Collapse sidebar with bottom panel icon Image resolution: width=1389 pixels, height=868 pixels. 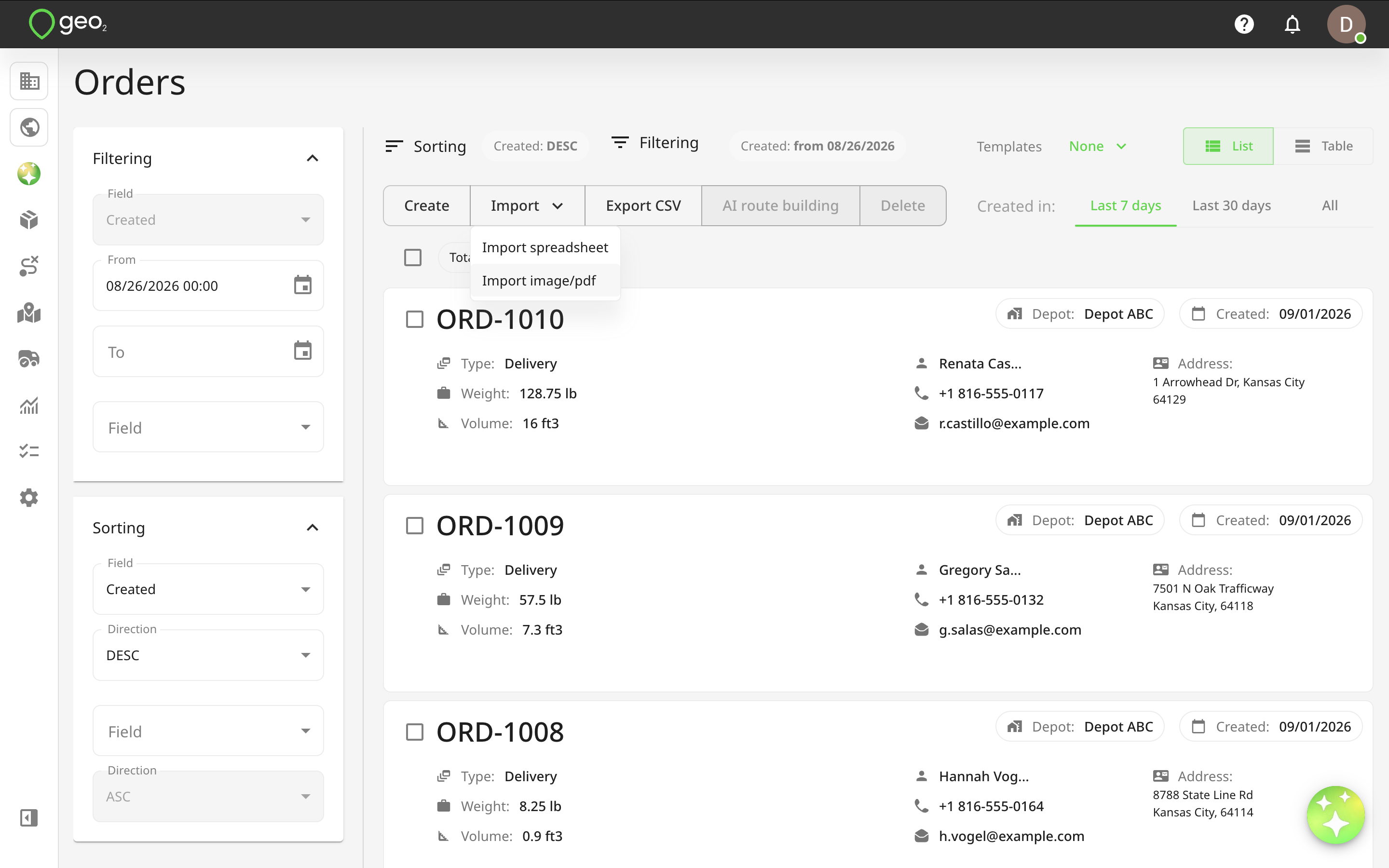(x=29, y=817)
